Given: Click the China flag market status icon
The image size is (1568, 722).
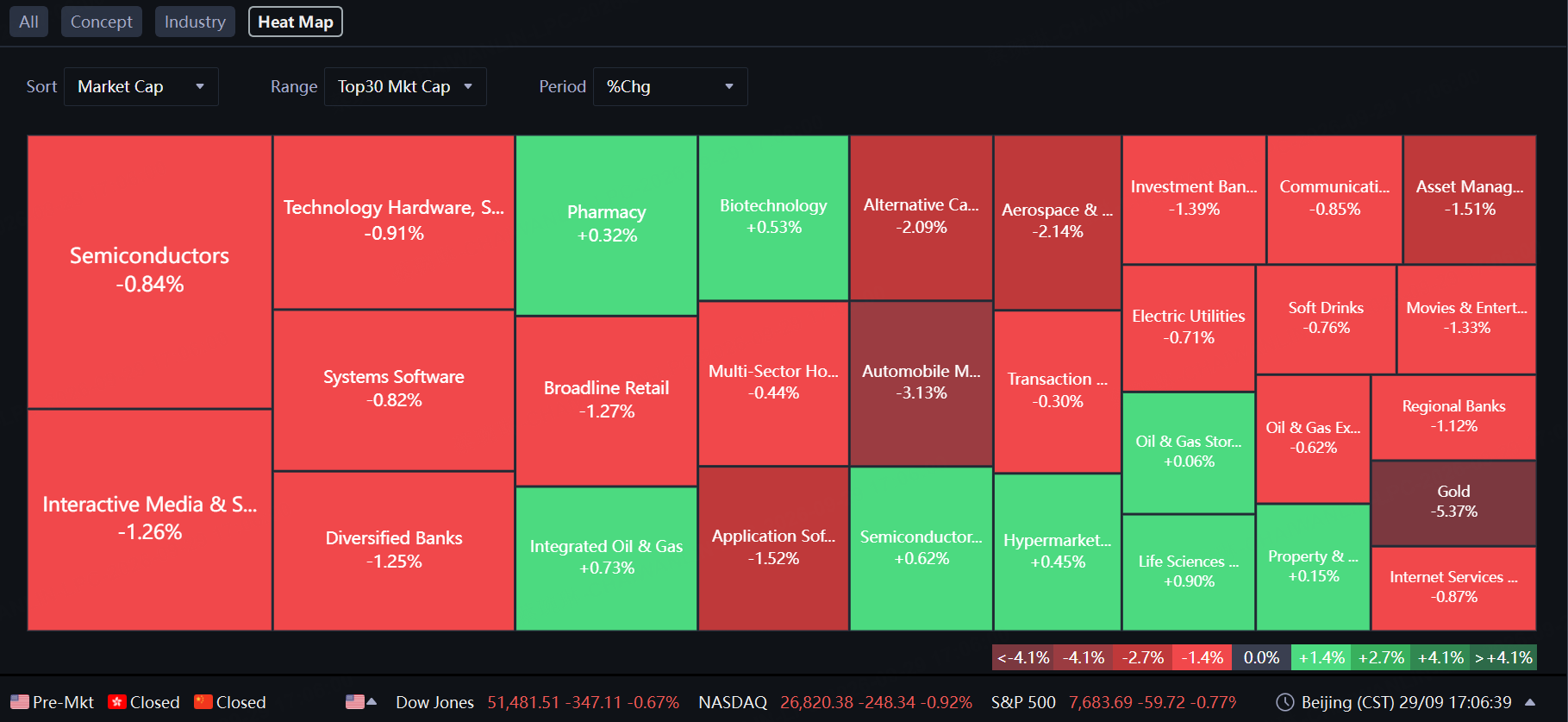Looking at the screenshot, I should pos(203,702).
